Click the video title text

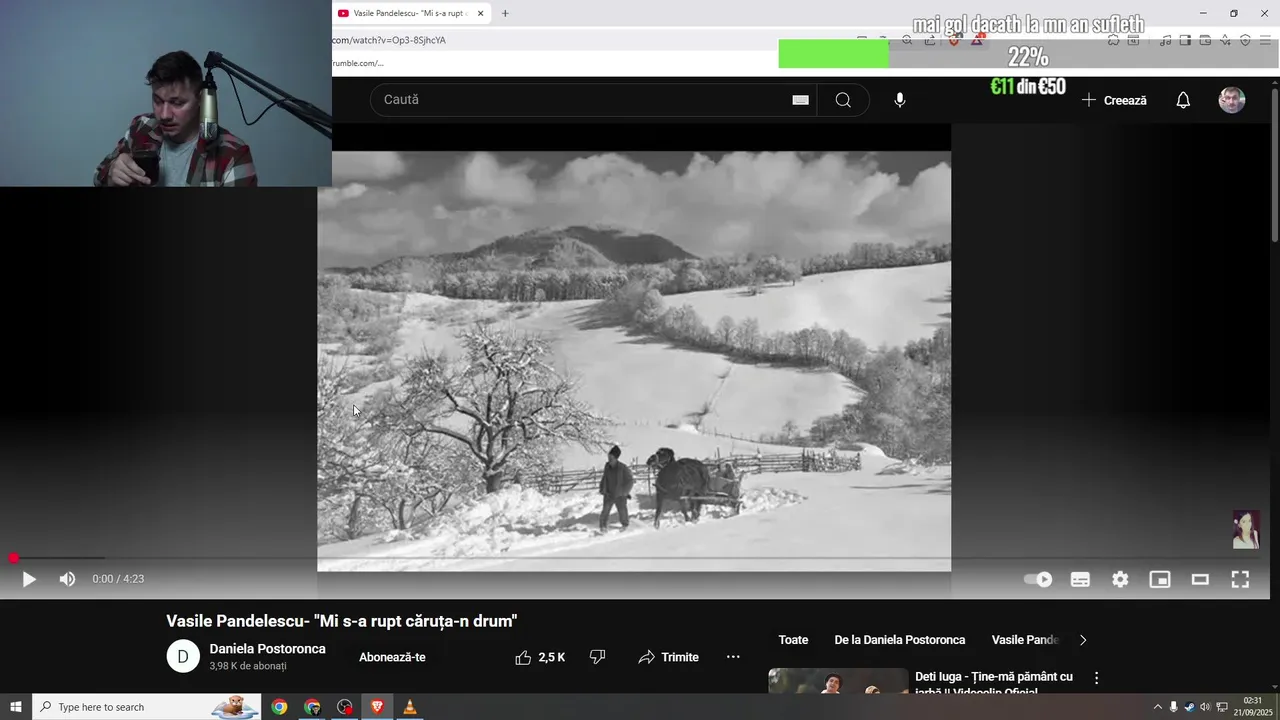[342, 621]
